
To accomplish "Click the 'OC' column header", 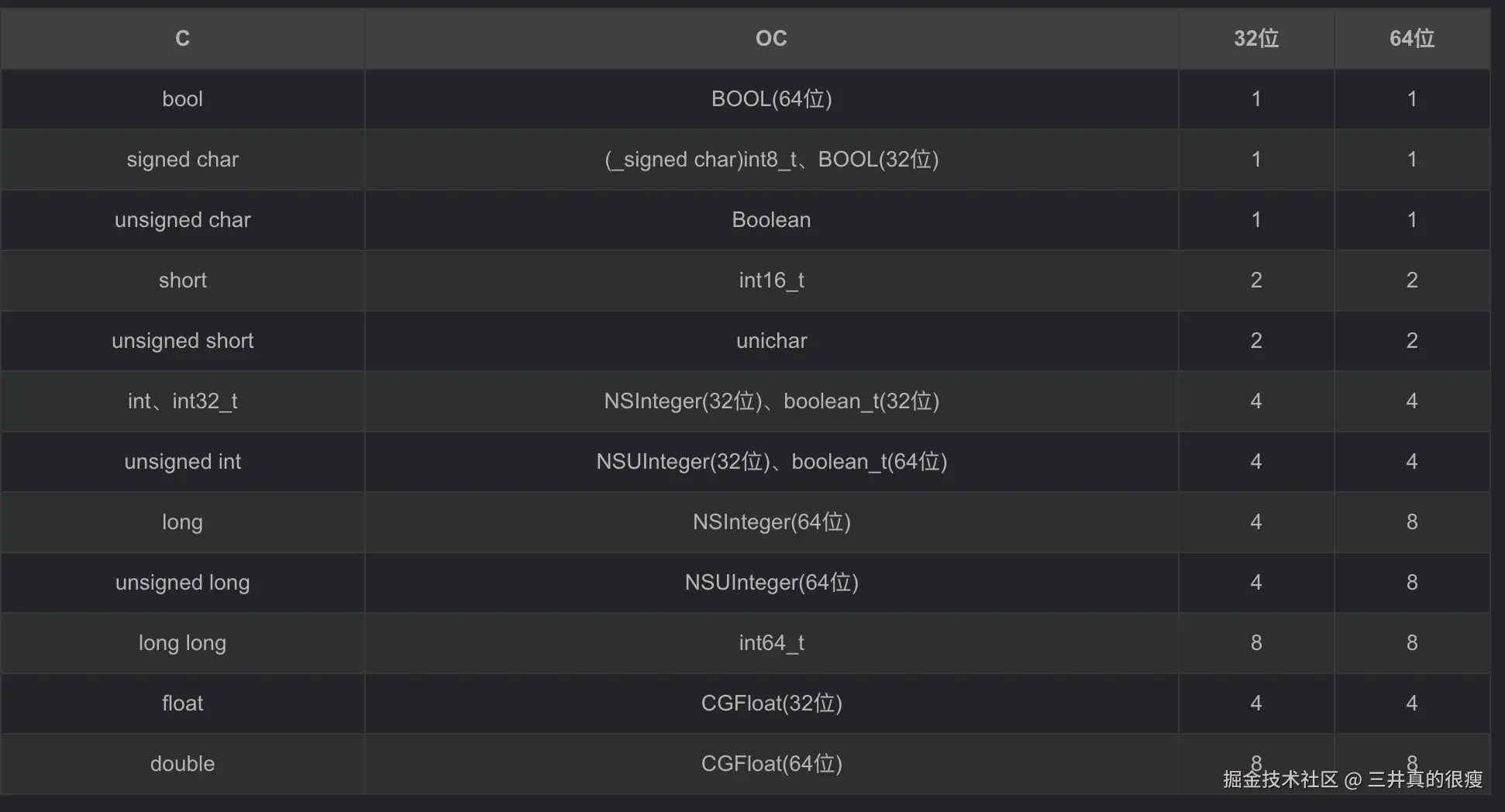I will [771, 38].
